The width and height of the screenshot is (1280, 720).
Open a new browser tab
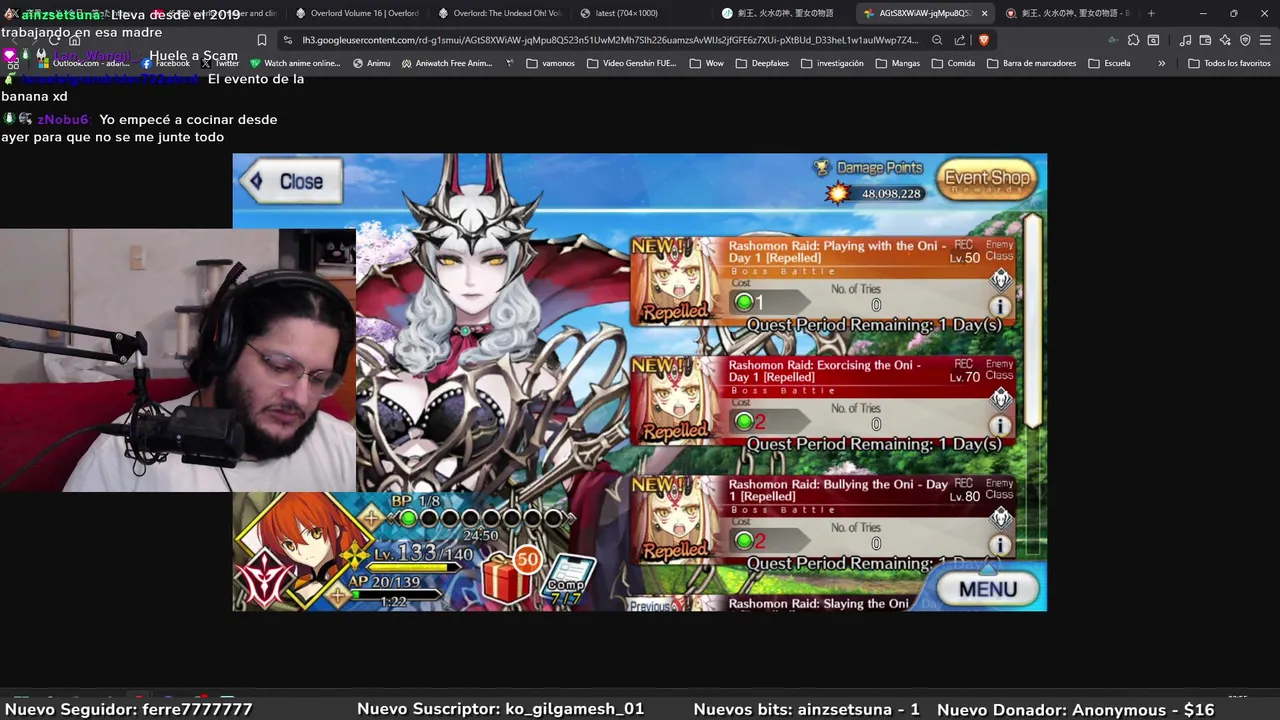[1151, 13]
